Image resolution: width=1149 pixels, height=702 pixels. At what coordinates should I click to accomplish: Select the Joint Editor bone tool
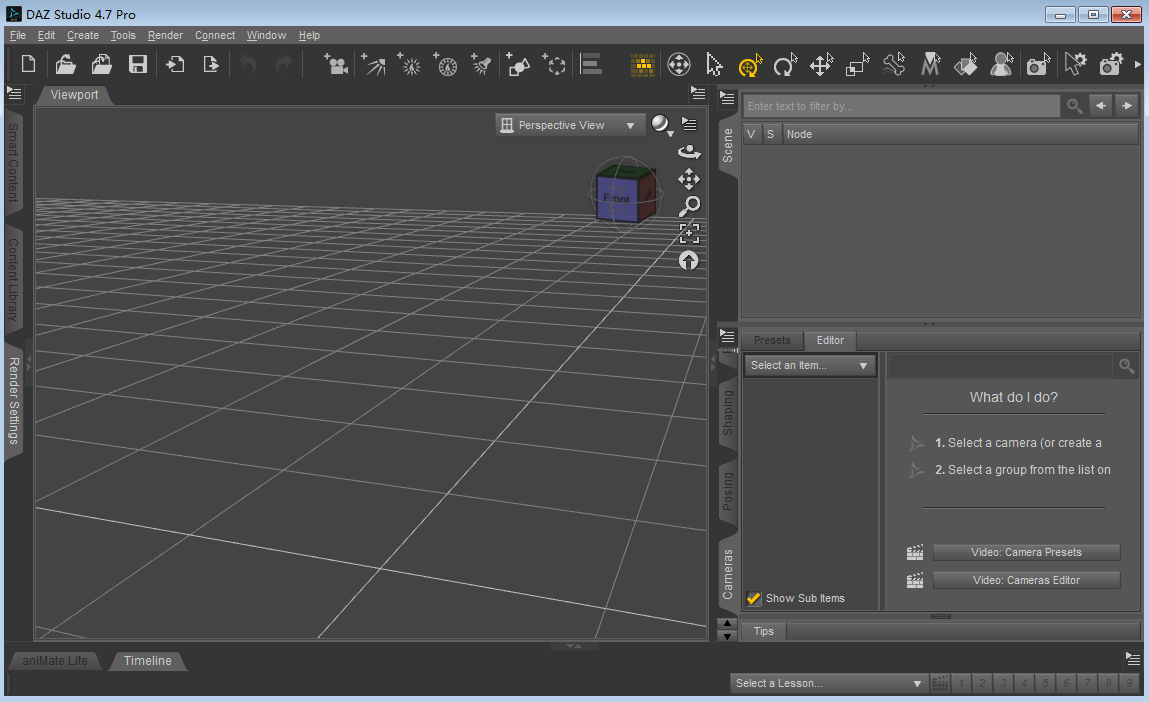pos(894,64)
